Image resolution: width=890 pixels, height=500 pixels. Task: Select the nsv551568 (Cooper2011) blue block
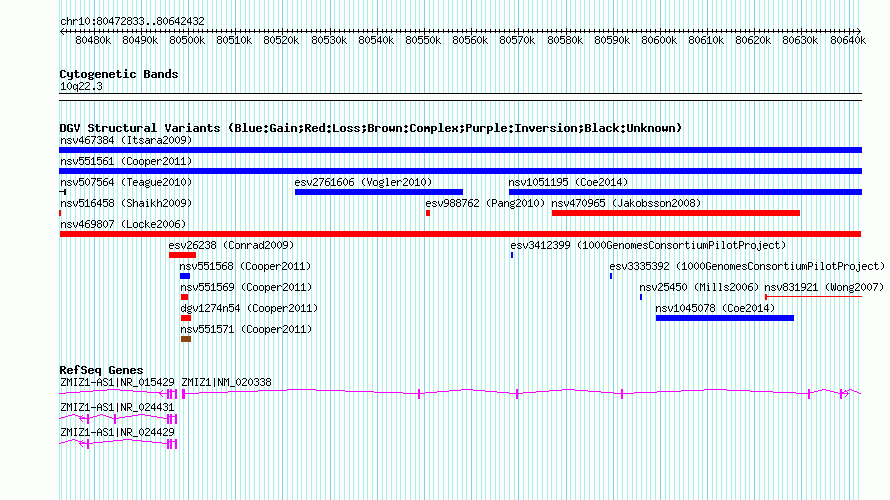tap(185, 276)
